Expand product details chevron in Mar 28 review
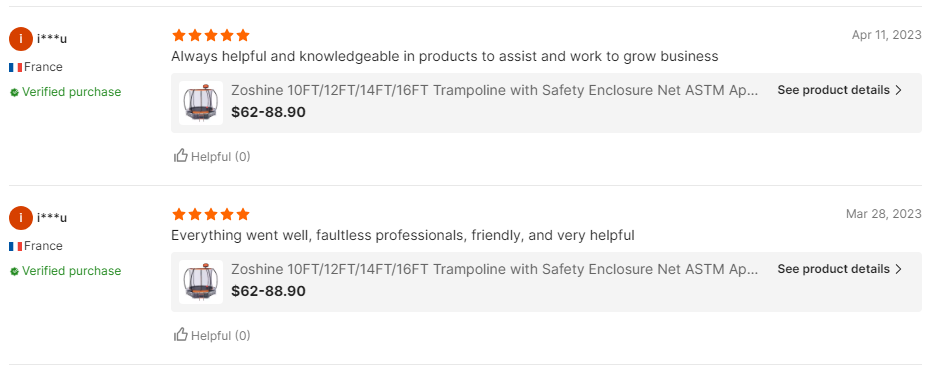Image resolution: width=944 pixels, height=370 pixels. (899, 269)
